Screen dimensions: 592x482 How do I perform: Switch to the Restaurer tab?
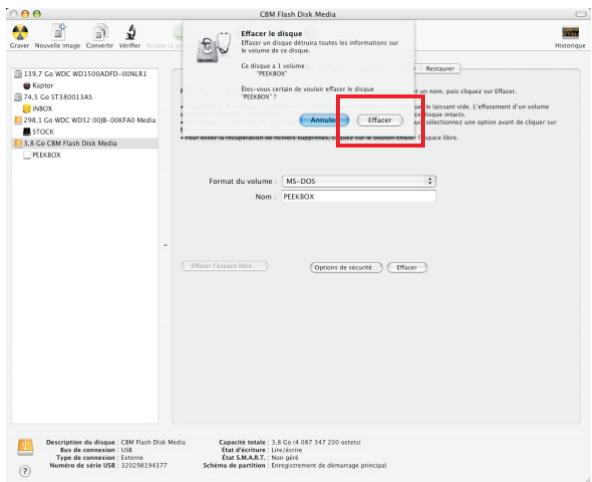pyautogui.click(x=440, y=69)
